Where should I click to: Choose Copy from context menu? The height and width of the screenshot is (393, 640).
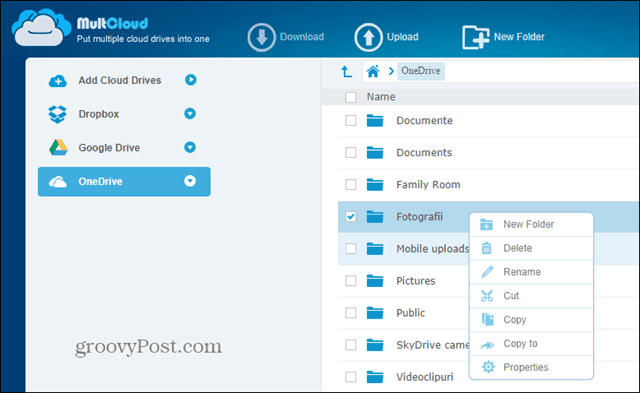(x=531, y=320)
